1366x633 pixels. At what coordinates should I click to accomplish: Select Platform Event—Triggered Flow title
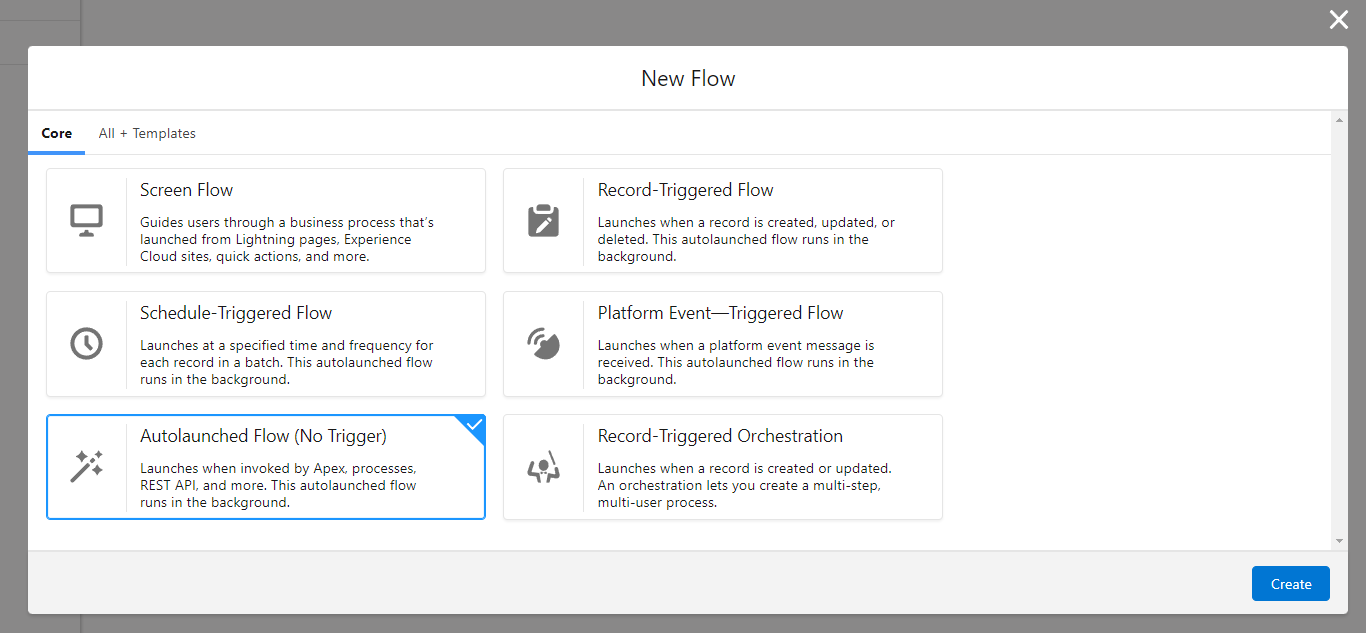[x=721, y=313]
